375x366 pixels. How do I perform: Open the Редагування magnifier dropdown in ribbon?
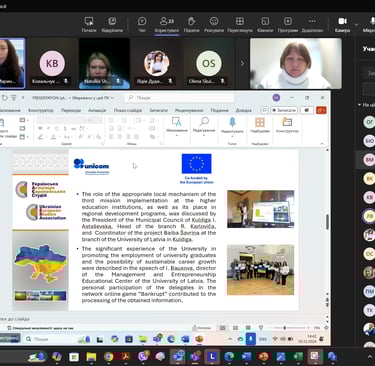pos(204,127)
